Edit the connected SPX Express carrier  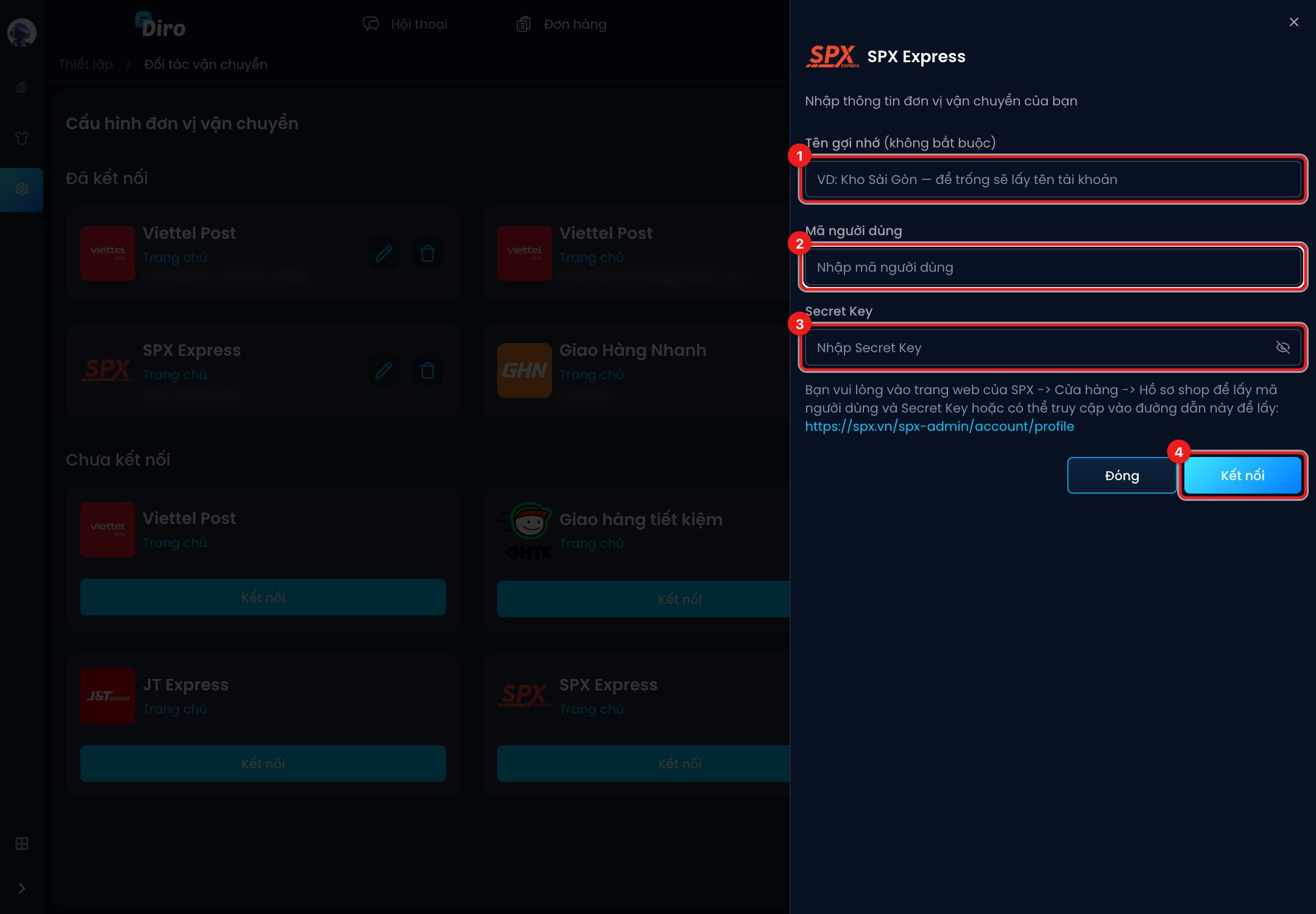[384, 370]
